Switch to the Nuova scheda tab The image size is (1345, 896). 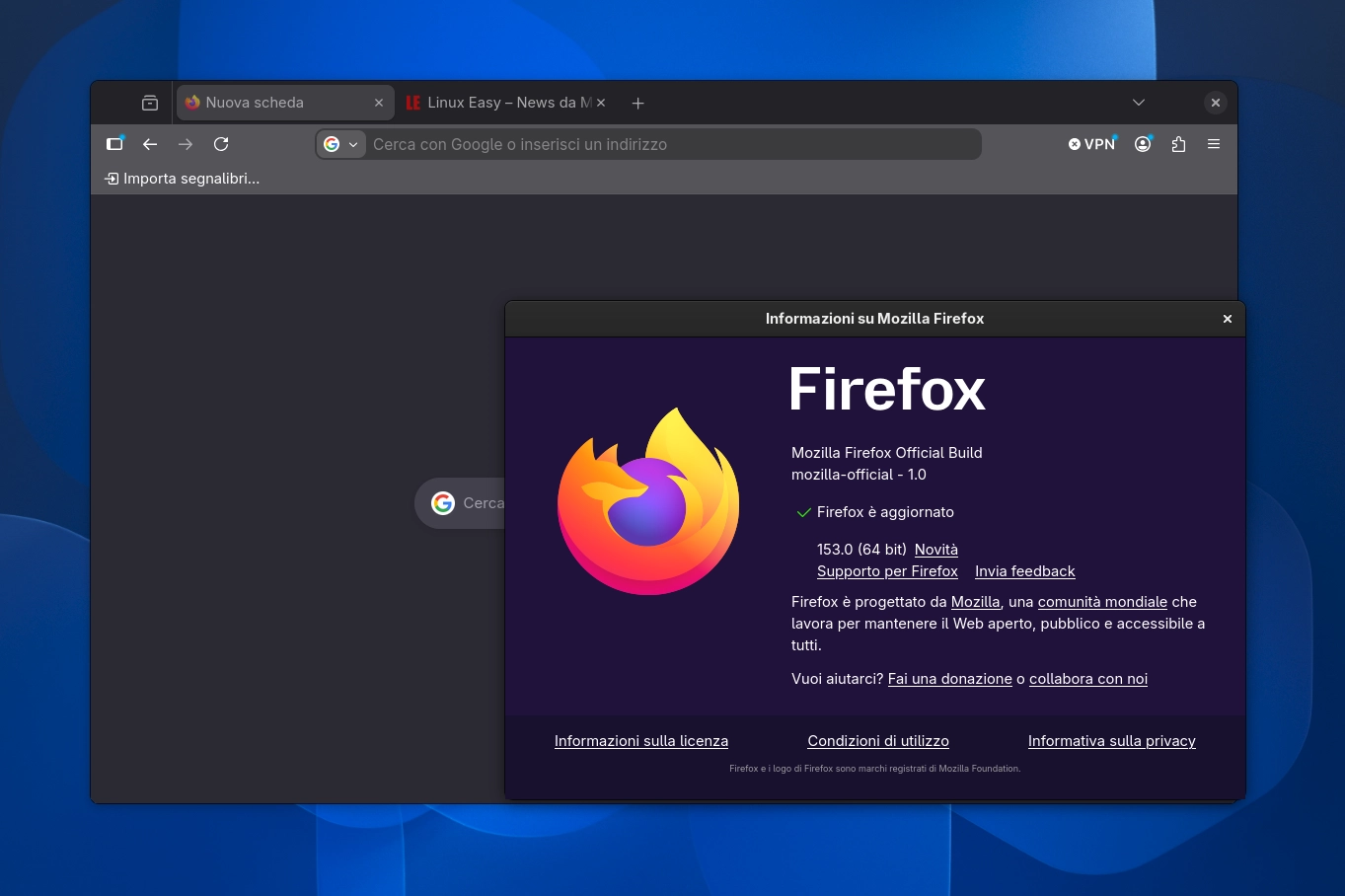point(284,103)
